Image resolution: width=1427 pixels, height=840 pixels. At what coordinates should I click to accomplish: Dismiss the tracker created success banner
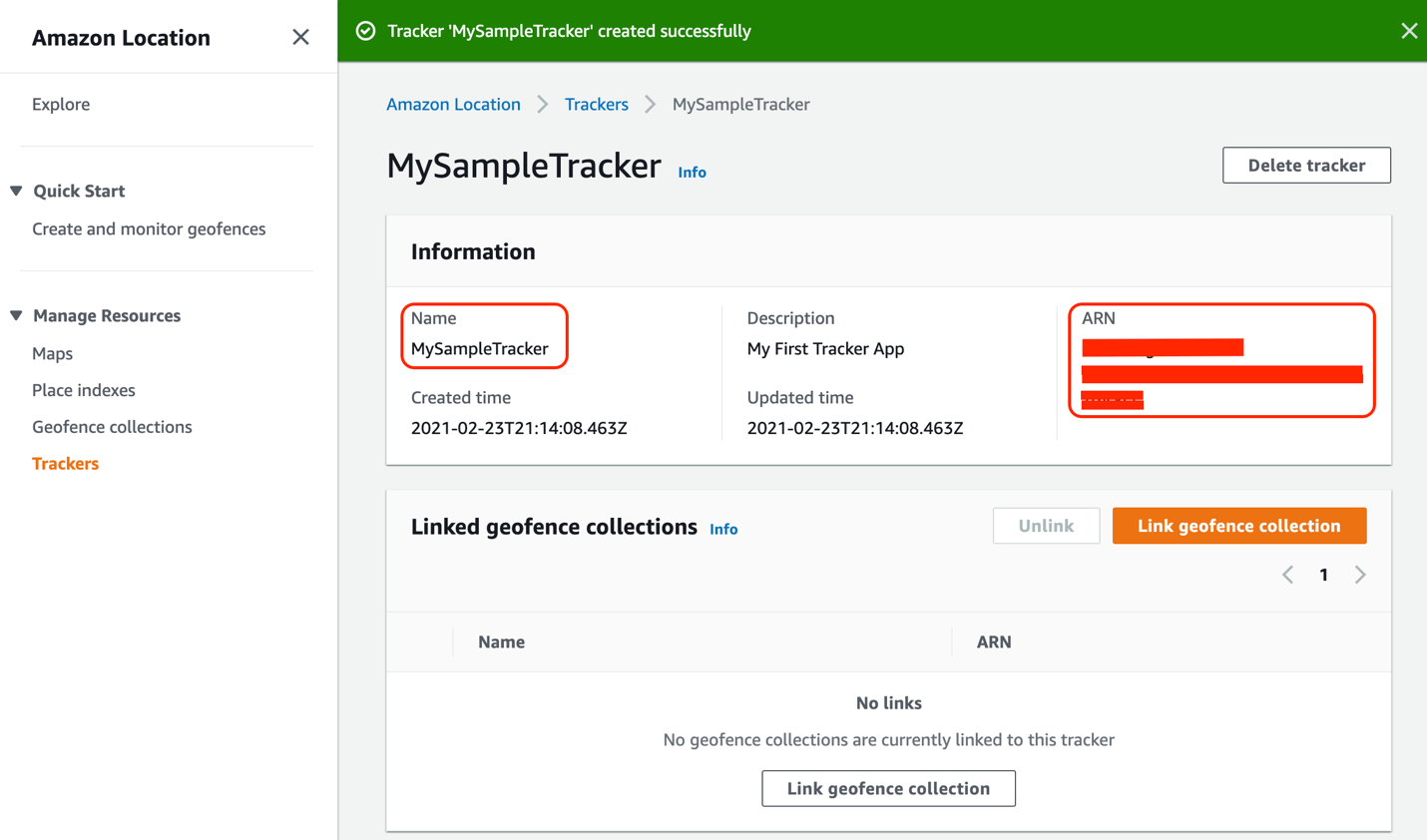point(1409,31)
